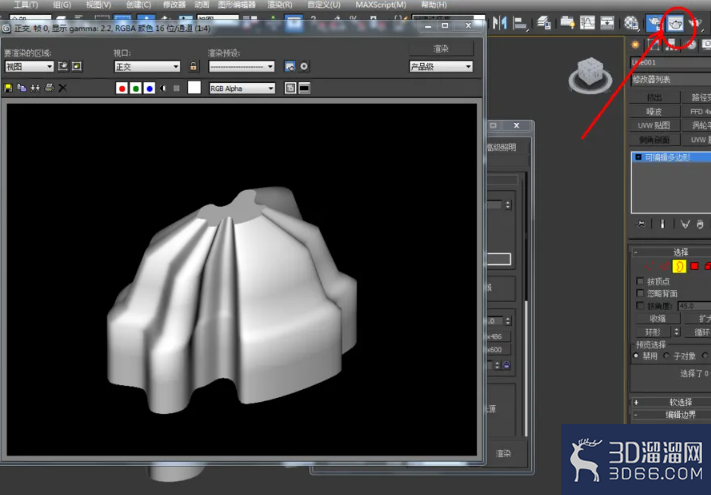Open the MAXScript(M) menu
The image size is (711, 495).
click(x=381, y=5)
